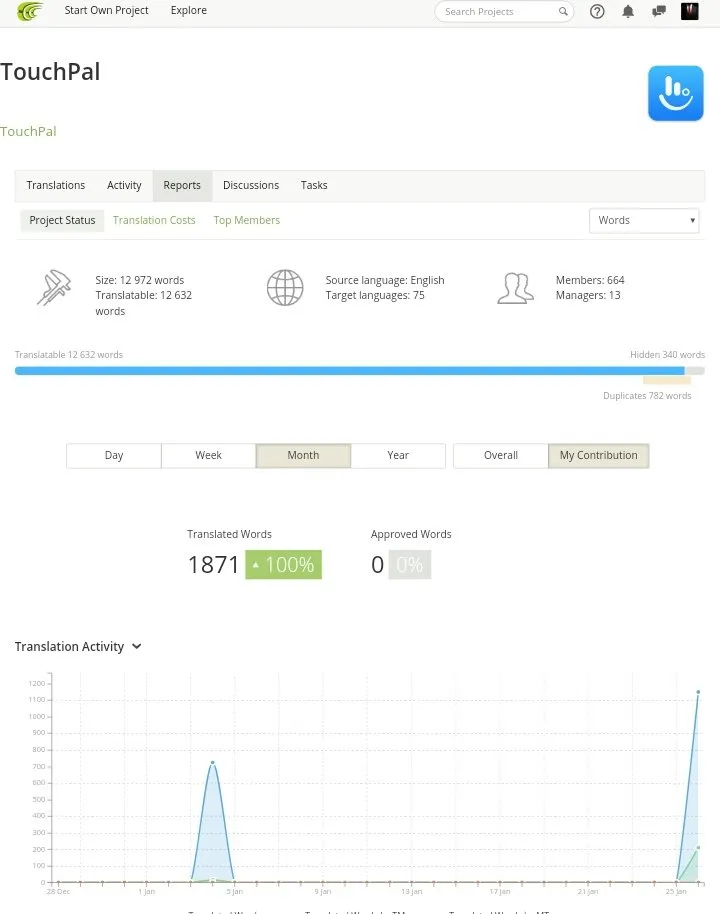Click the blue translatable progress bar
This screenshot has height=914, width=720.
pyautogui.click(x=350, y=371)
